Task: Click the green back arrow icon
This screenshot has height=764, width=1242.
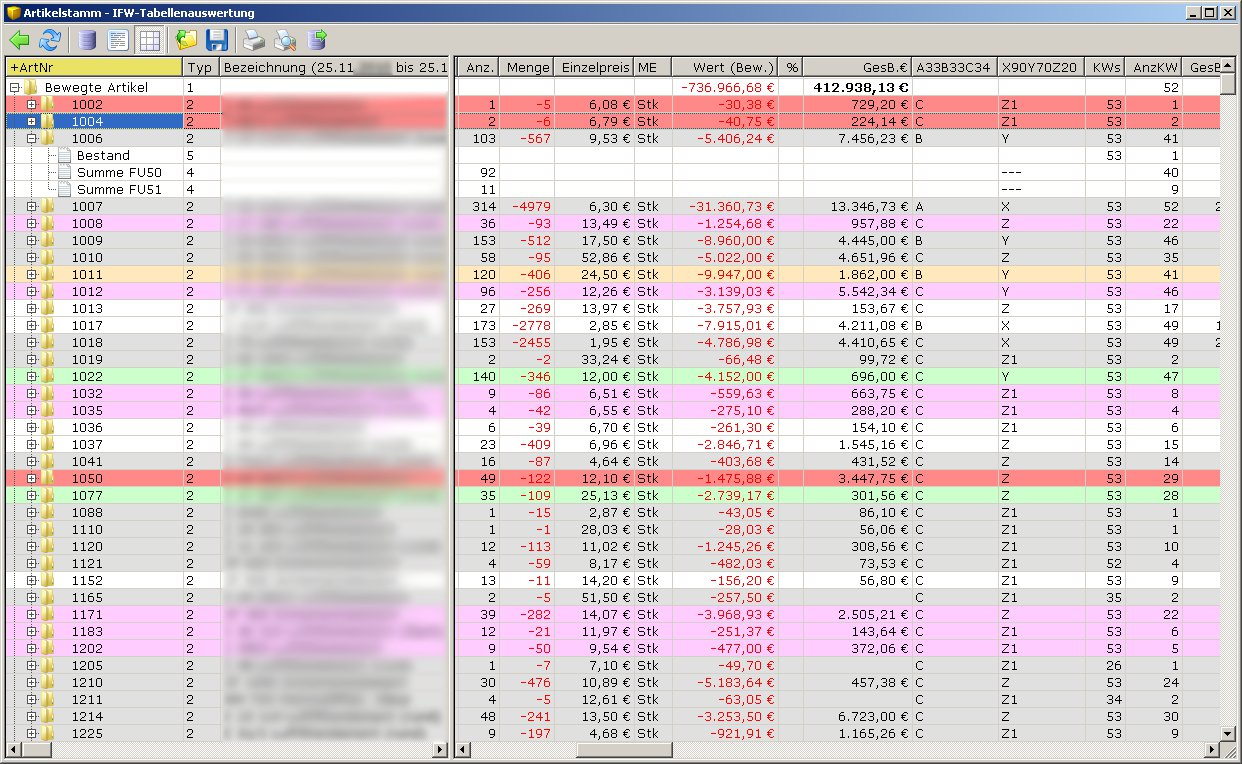Action: click(19, 40)
